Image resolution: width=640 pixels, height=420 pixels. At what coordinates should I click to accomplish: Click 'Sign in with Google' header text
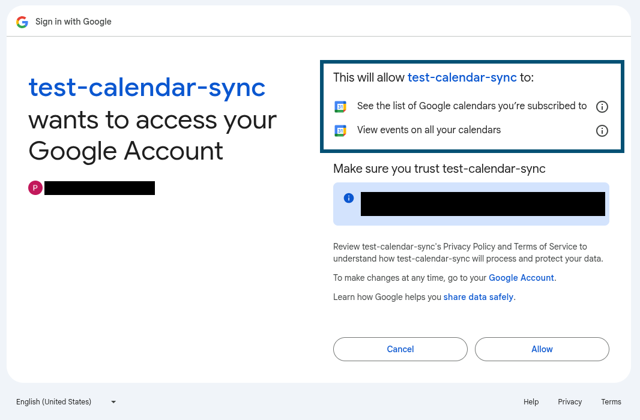[x=73, y=22]
